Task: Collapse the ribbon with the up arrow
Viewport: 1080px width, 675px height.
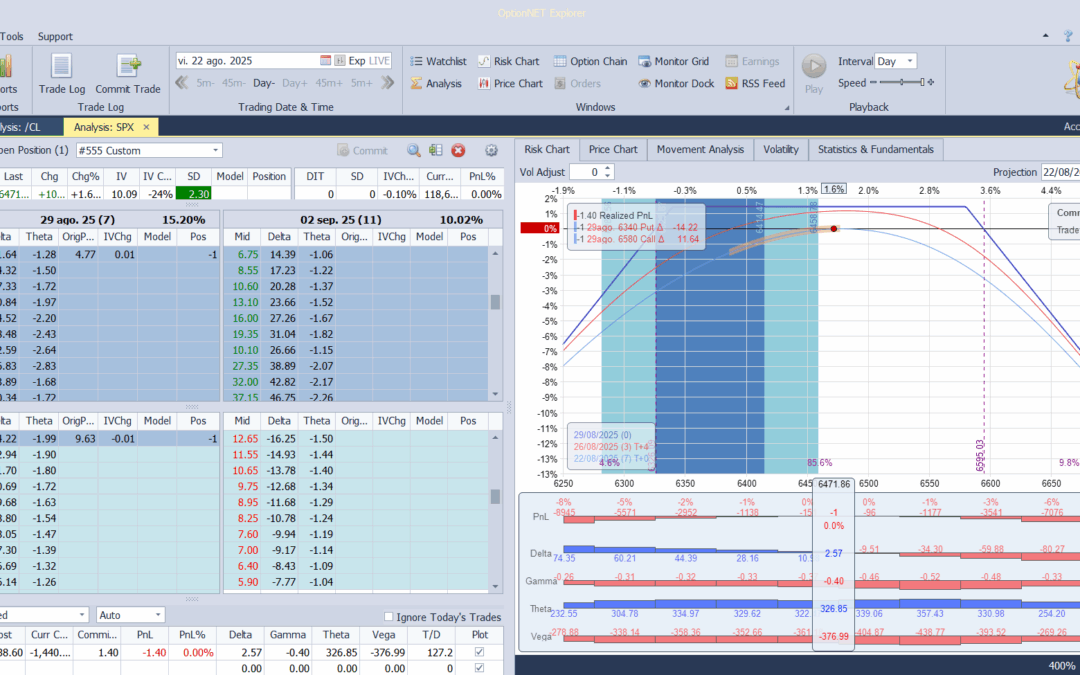Action: point(1046,36)
